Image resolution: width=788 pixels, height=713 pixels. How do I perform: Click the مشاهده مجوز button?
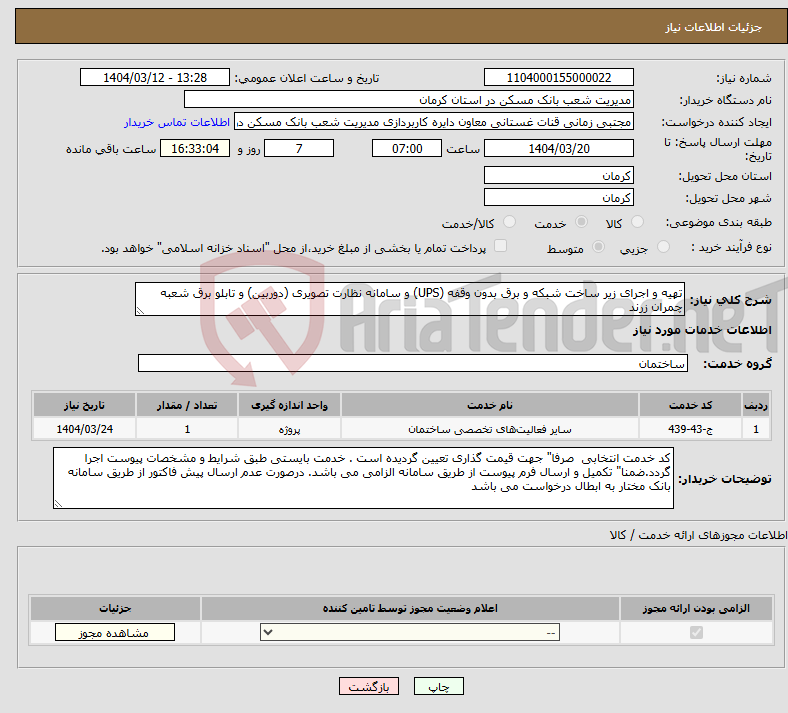click(x=115, y=632)
